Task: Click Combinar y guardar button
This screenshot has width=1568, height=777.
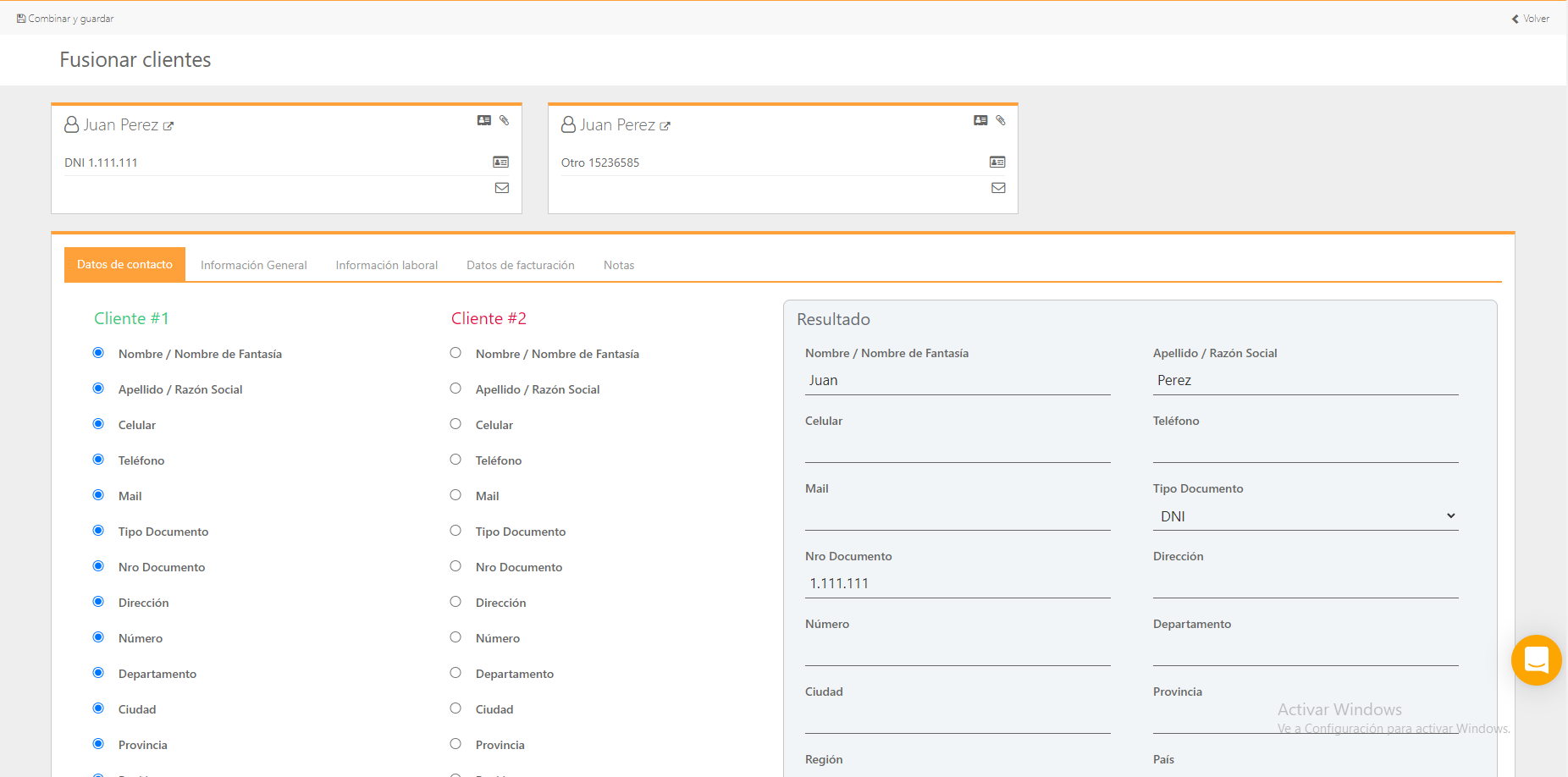Action: coord(65,19)
